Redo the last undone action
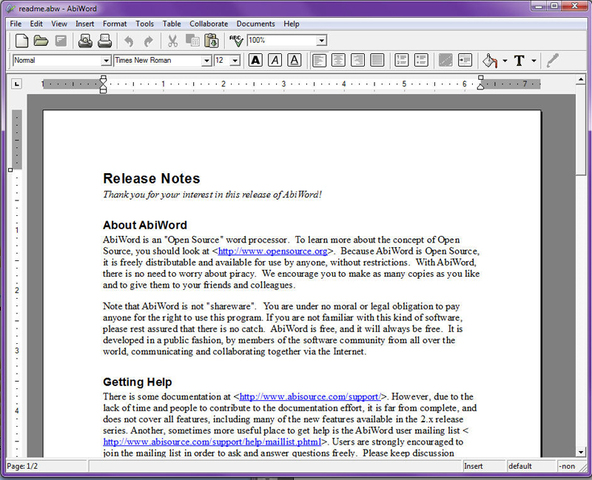 149,41
